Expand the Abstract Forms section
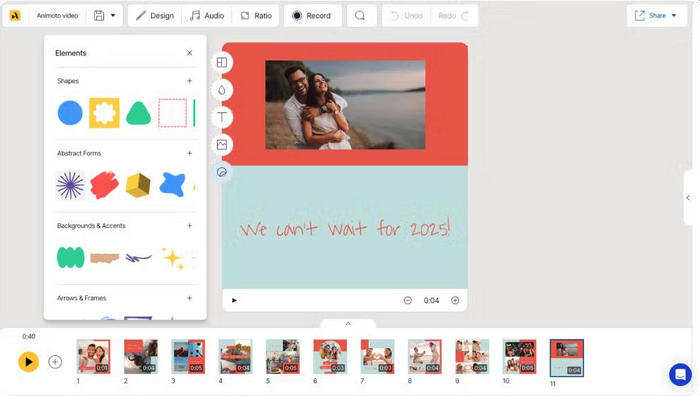The image size is (700, 396). (190, 153)
